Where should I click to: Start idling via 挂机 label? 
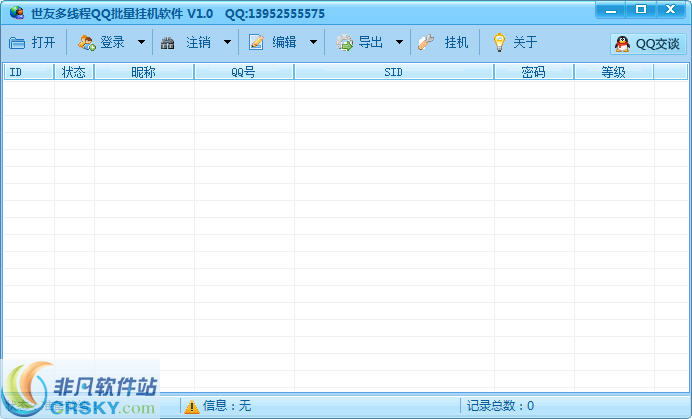tap(456, 42)
